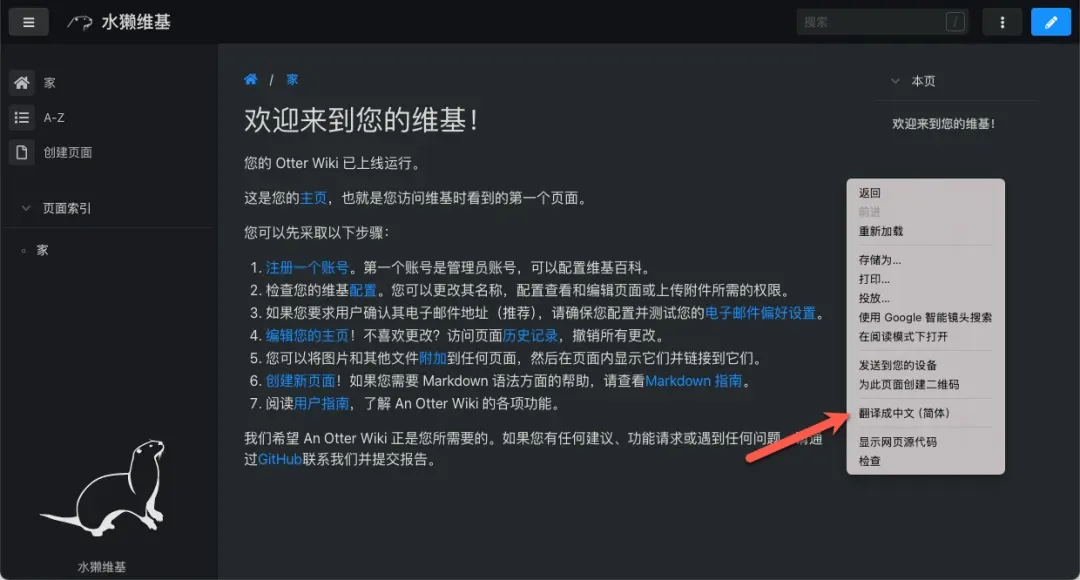Select 家 in the page index tree

pyautogui.click(x=43, y=250)
